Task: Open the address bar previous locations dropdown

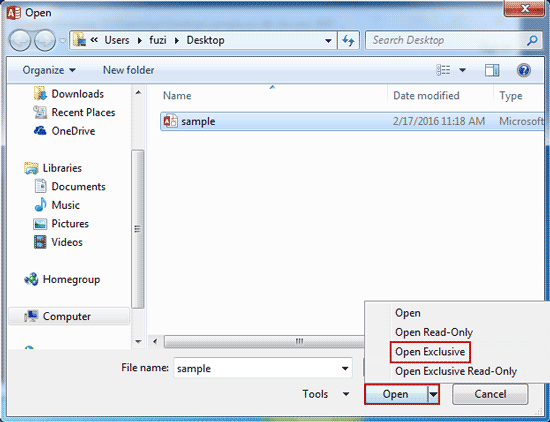Action: [x=328, y=41]
